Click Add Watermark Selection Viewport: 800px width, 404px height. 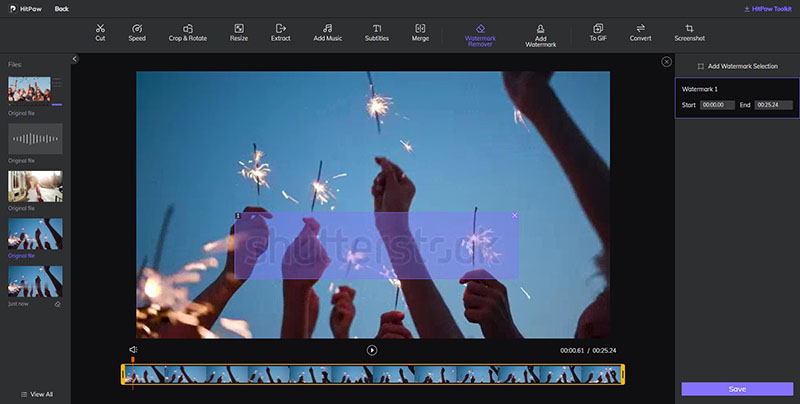click(737, 66)
